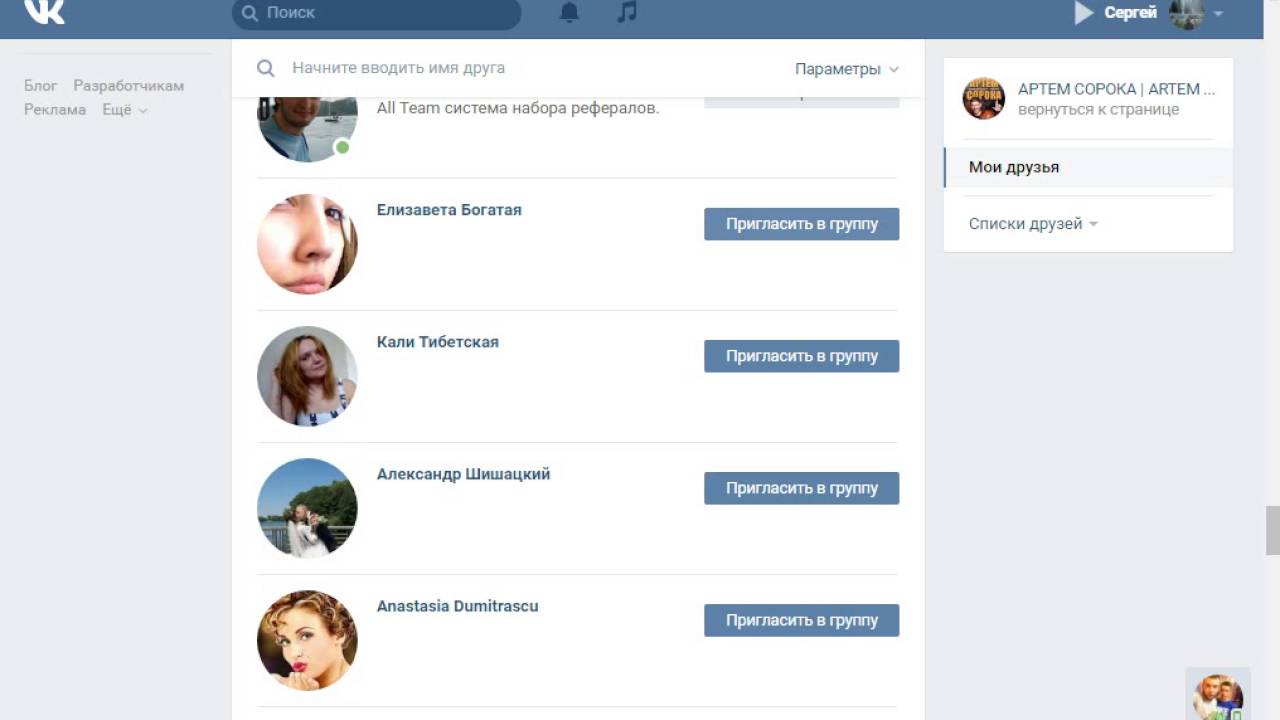Open VK home via the logo
1280x720 pixels.
pyautogui.click(x=44, y=10)
